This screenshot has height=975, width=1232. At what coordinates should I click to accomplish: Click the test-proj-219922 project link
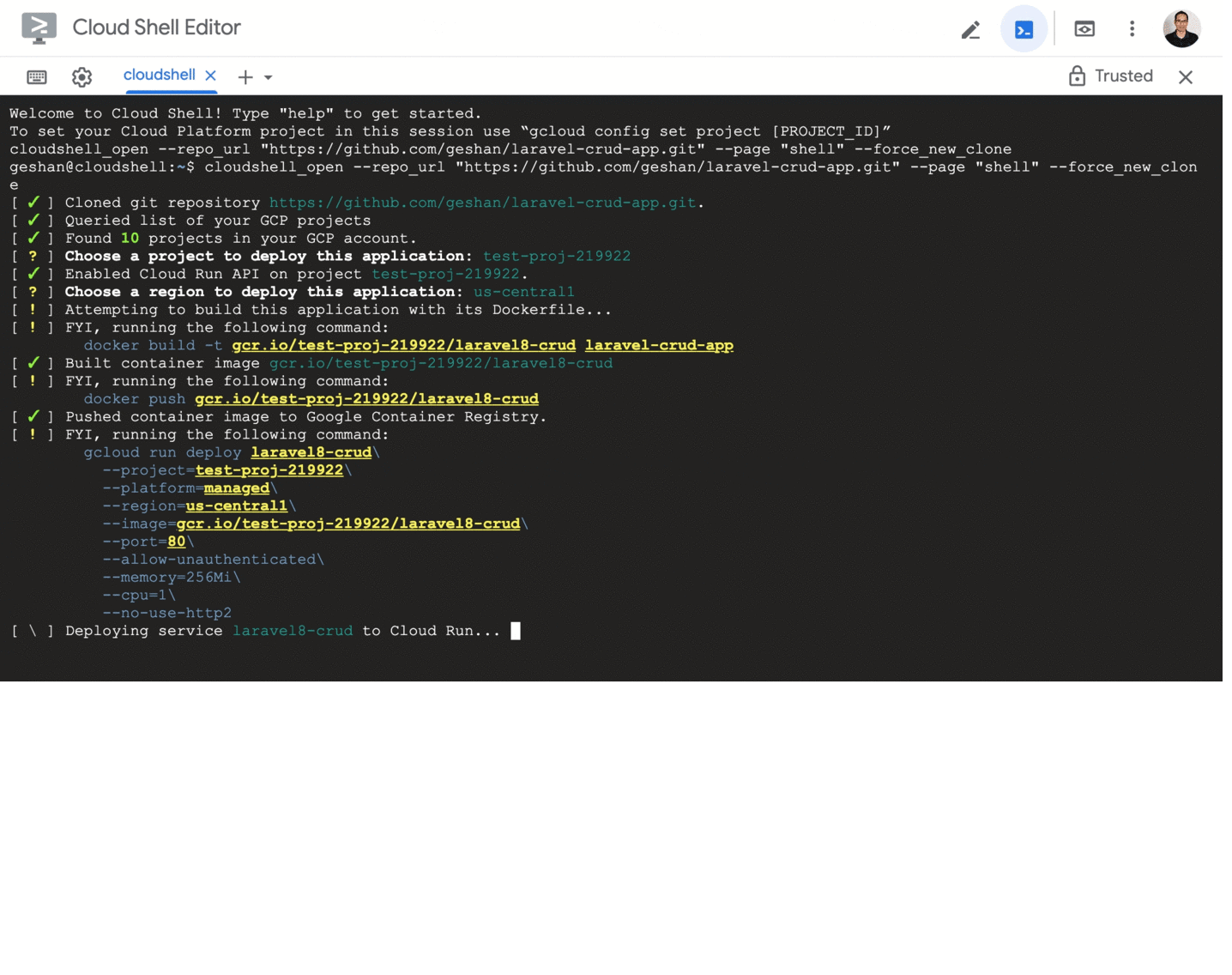(269, 470)
